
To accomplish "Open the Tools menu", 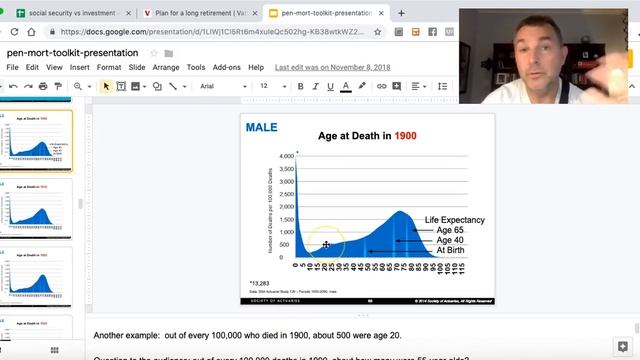I will (x=196, y=67).
